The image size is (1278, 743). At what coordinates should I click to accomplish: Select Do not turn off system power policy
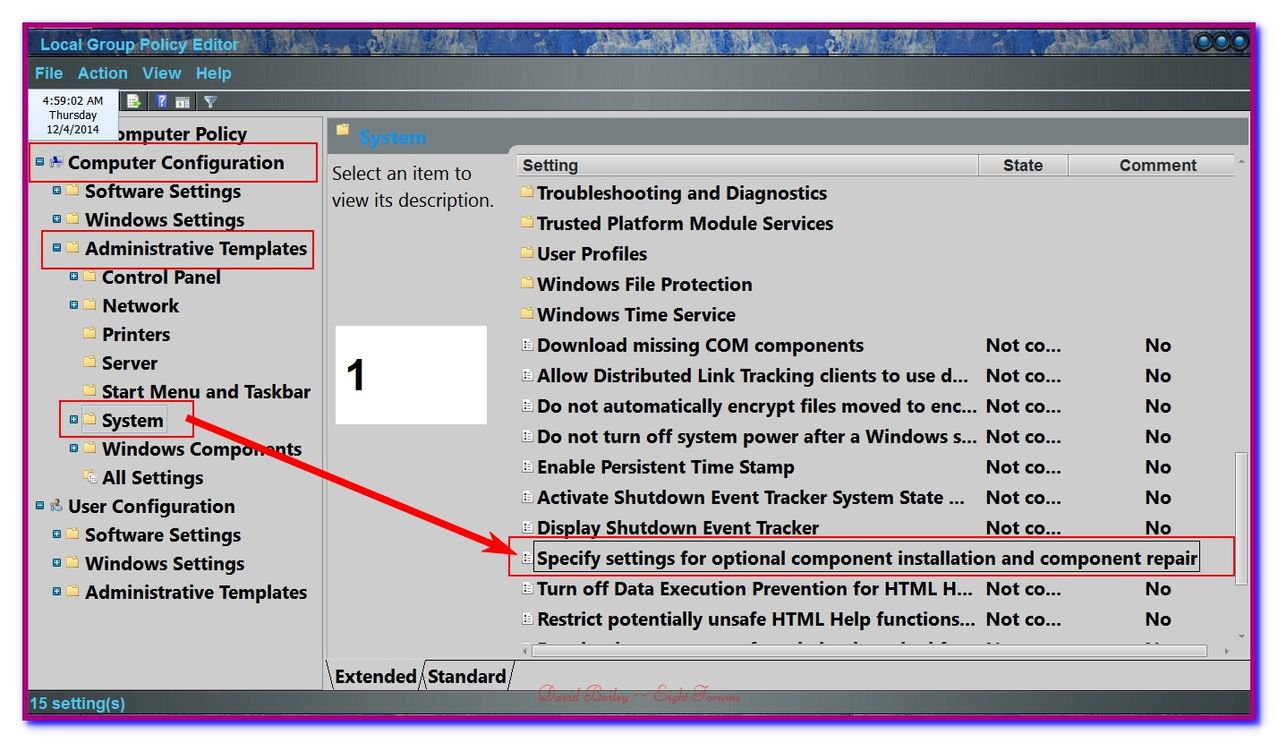tap(757, 436)
